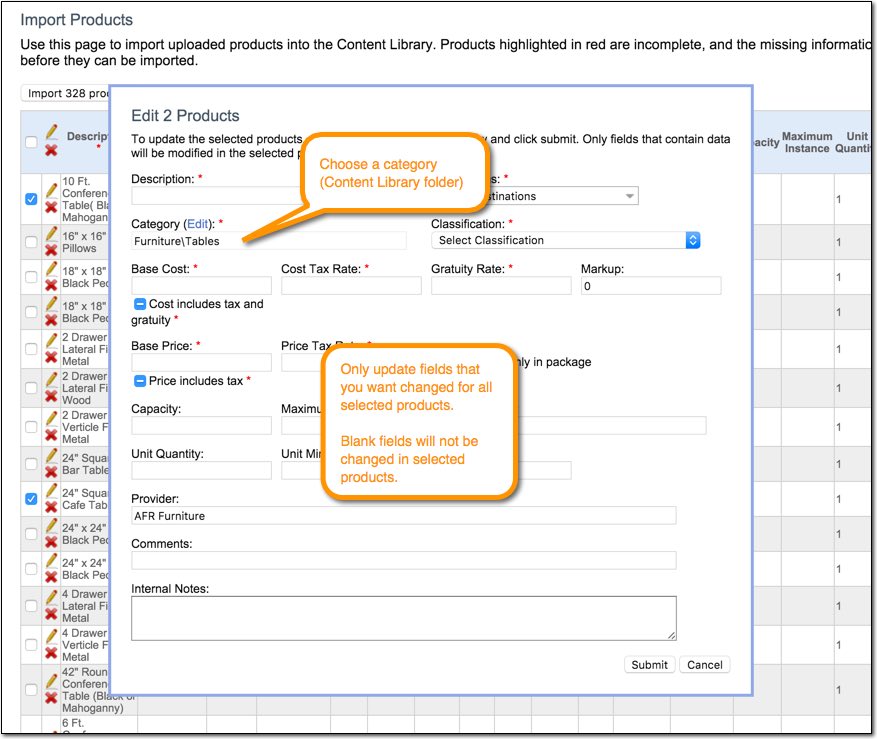Image resolution: width=877 pixels, height=739 pixels.
Task: Click the red X delete icon in the table header
Action: [x=51, y=150]
